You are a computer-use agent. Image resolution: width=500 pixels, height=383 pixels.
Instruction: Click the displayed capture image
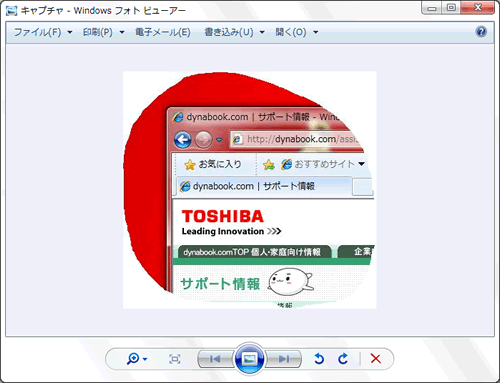[x=250, y=190]
